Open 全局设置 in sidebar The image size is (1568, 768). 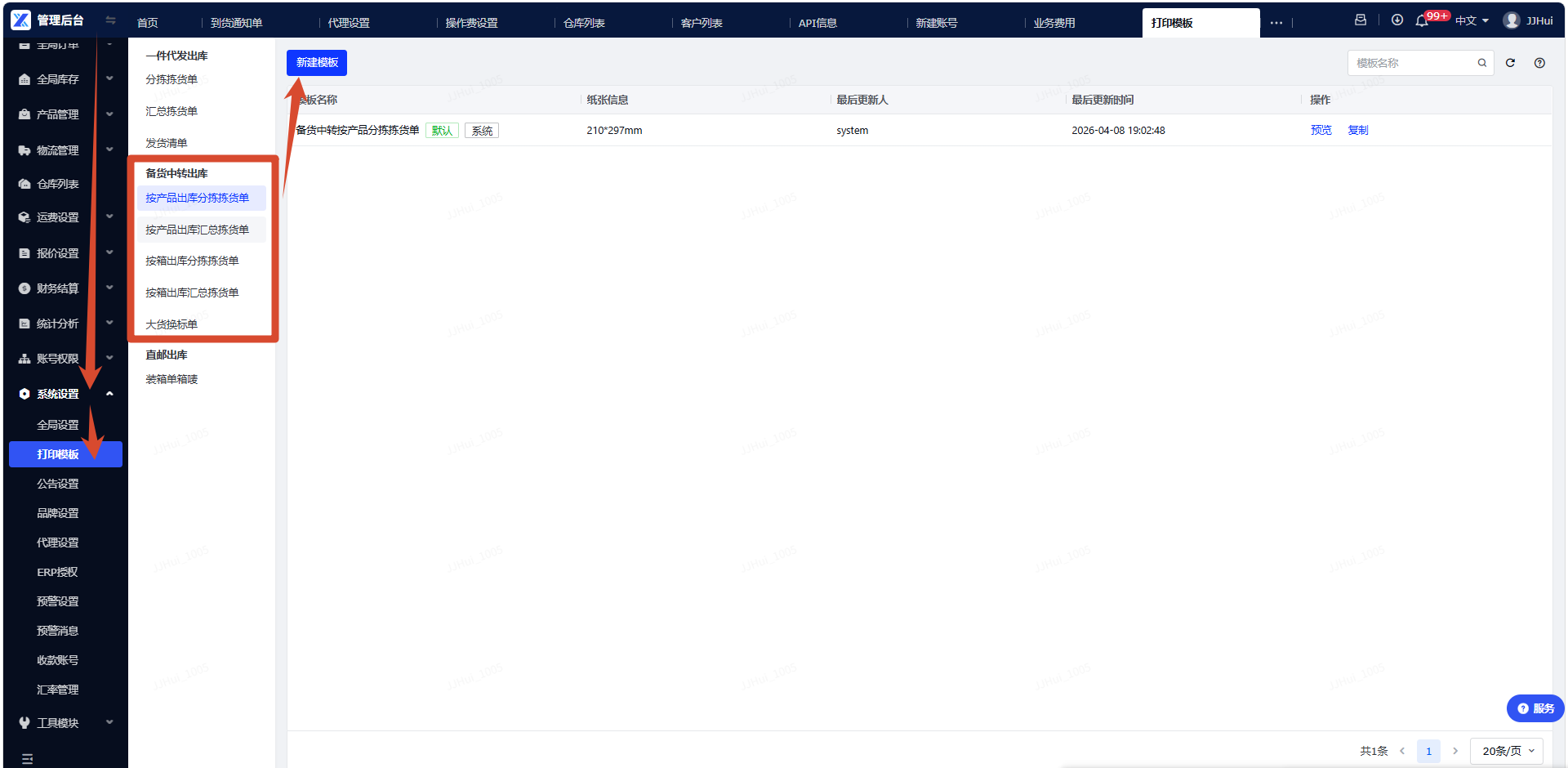click(x=58, y=425)
